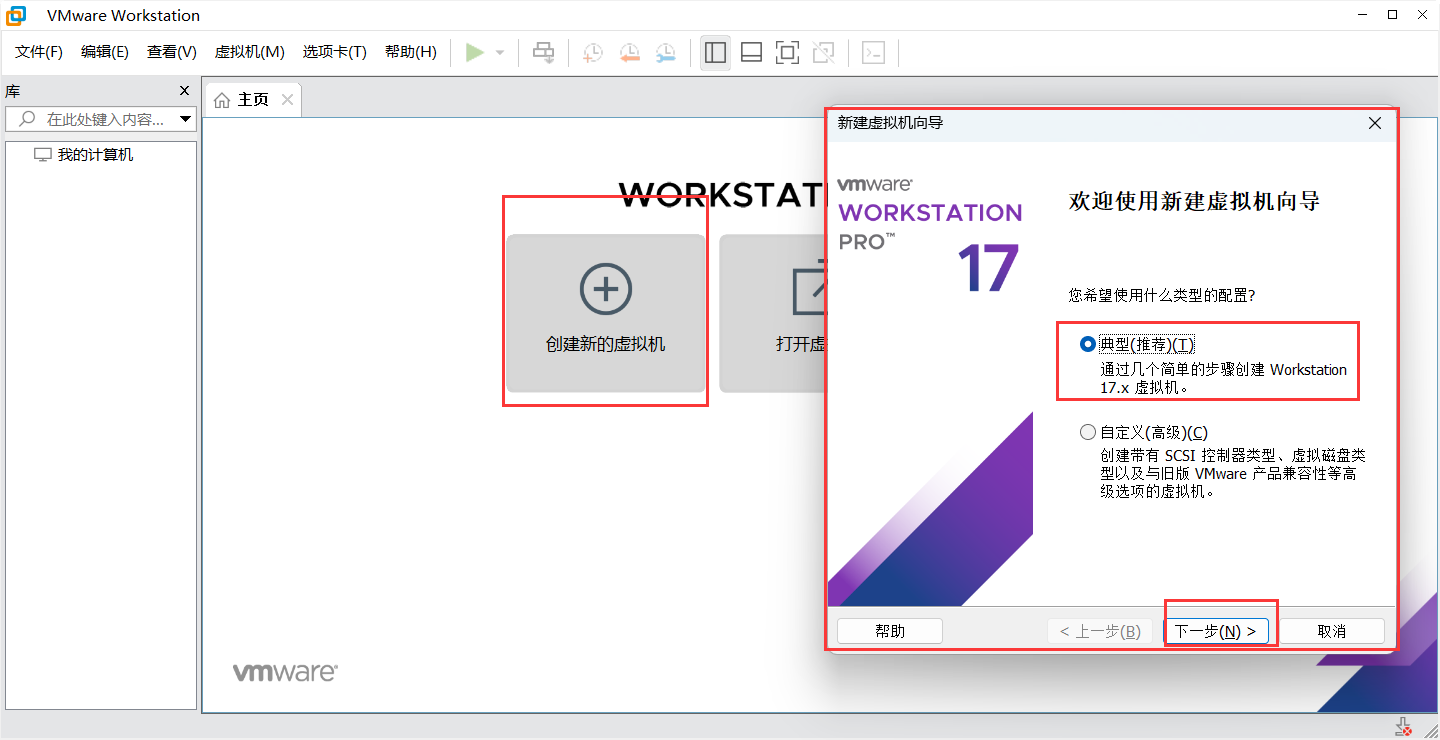Click the 新建虚拟机向导 title text
This screenshot has height=740, width=1440.
pyautogui.click(x=890, y=123)
